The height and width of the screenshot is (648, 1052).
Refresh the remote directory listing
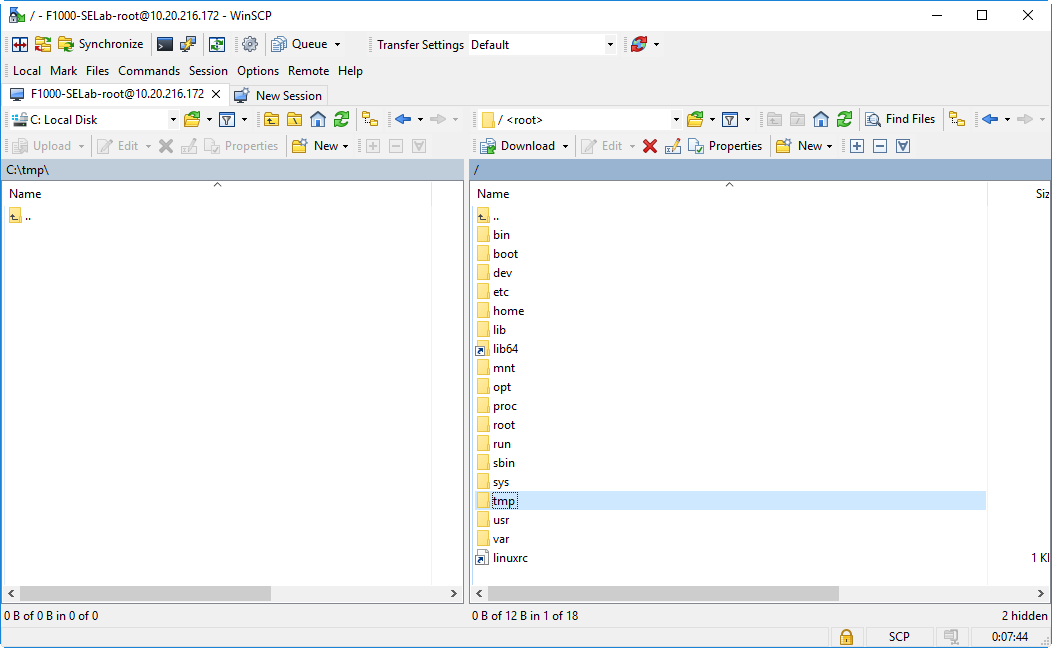click(x=845, y=119)
